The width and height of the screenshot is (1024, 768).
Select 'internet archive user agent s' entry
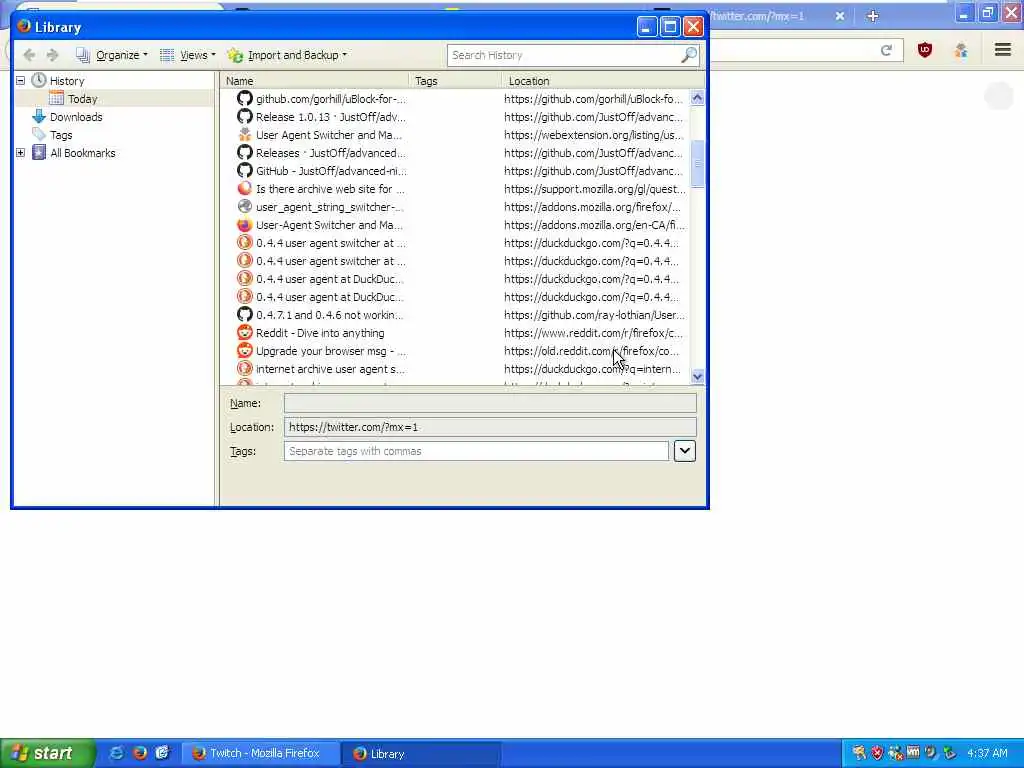tap(455, 369)
